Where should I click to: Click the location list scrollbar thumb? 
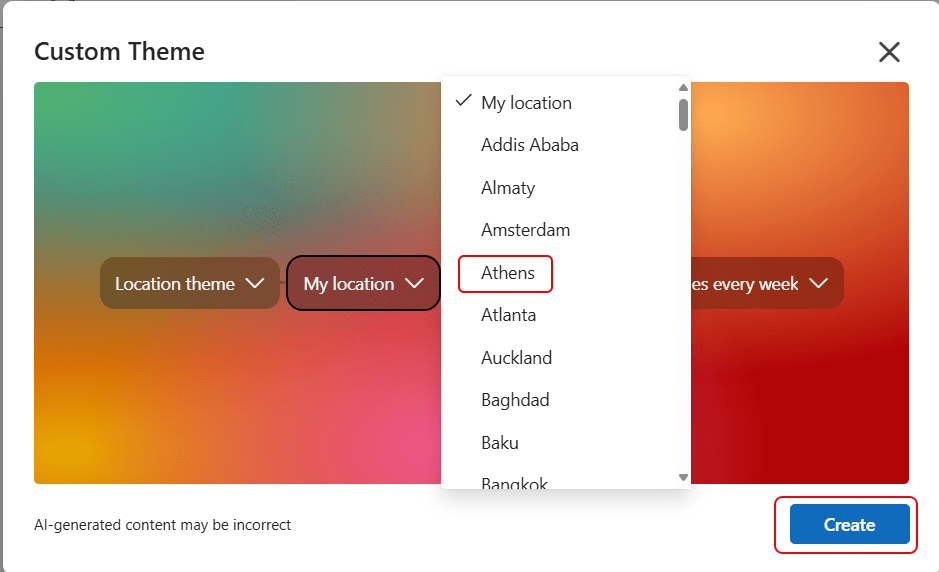tap(684, 114)
